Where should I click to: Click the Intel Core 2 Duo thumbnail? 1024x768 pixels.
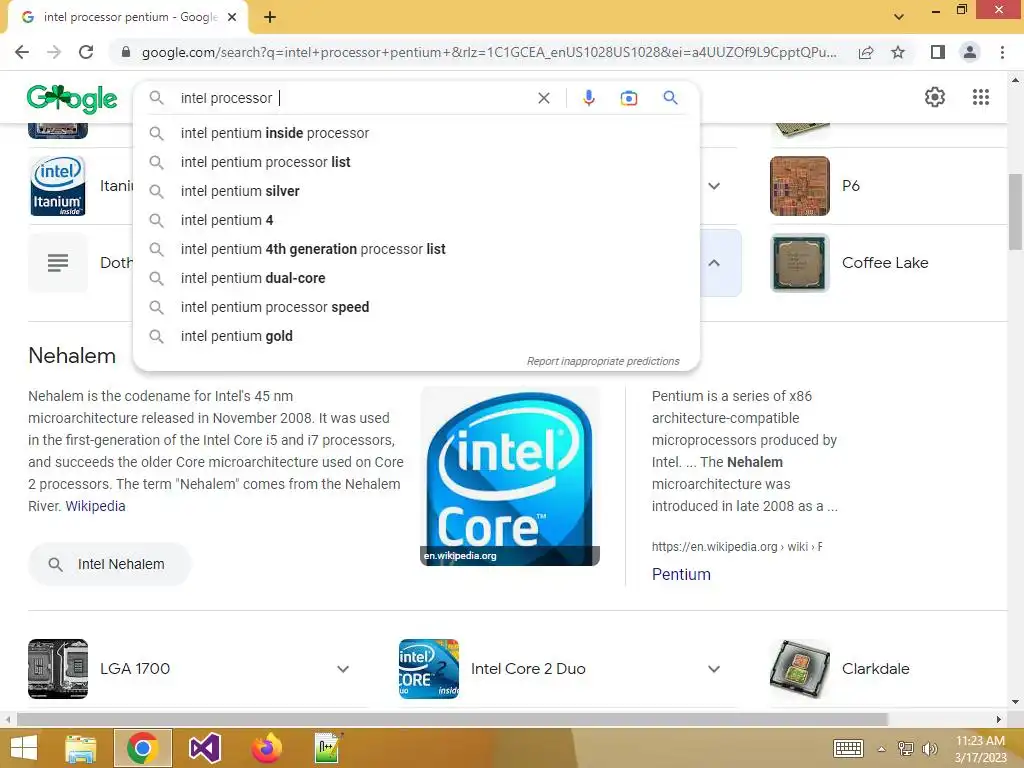tap(429, 669)
